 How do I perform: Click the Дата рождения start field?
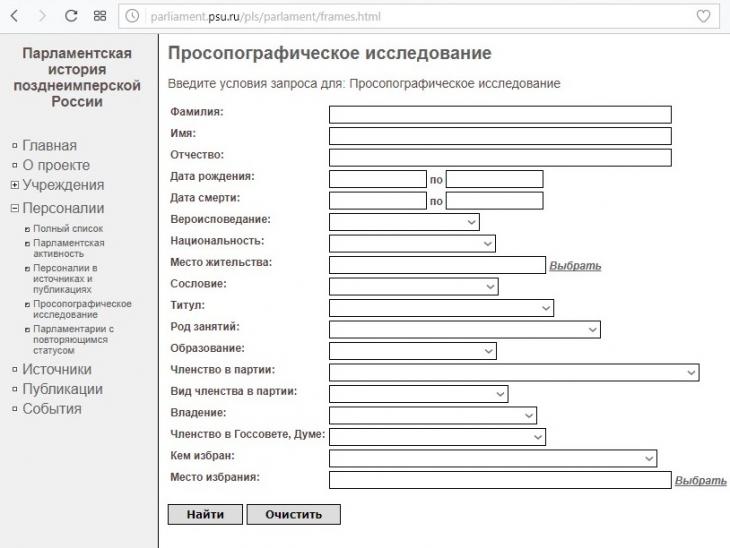tap(378, 179)
